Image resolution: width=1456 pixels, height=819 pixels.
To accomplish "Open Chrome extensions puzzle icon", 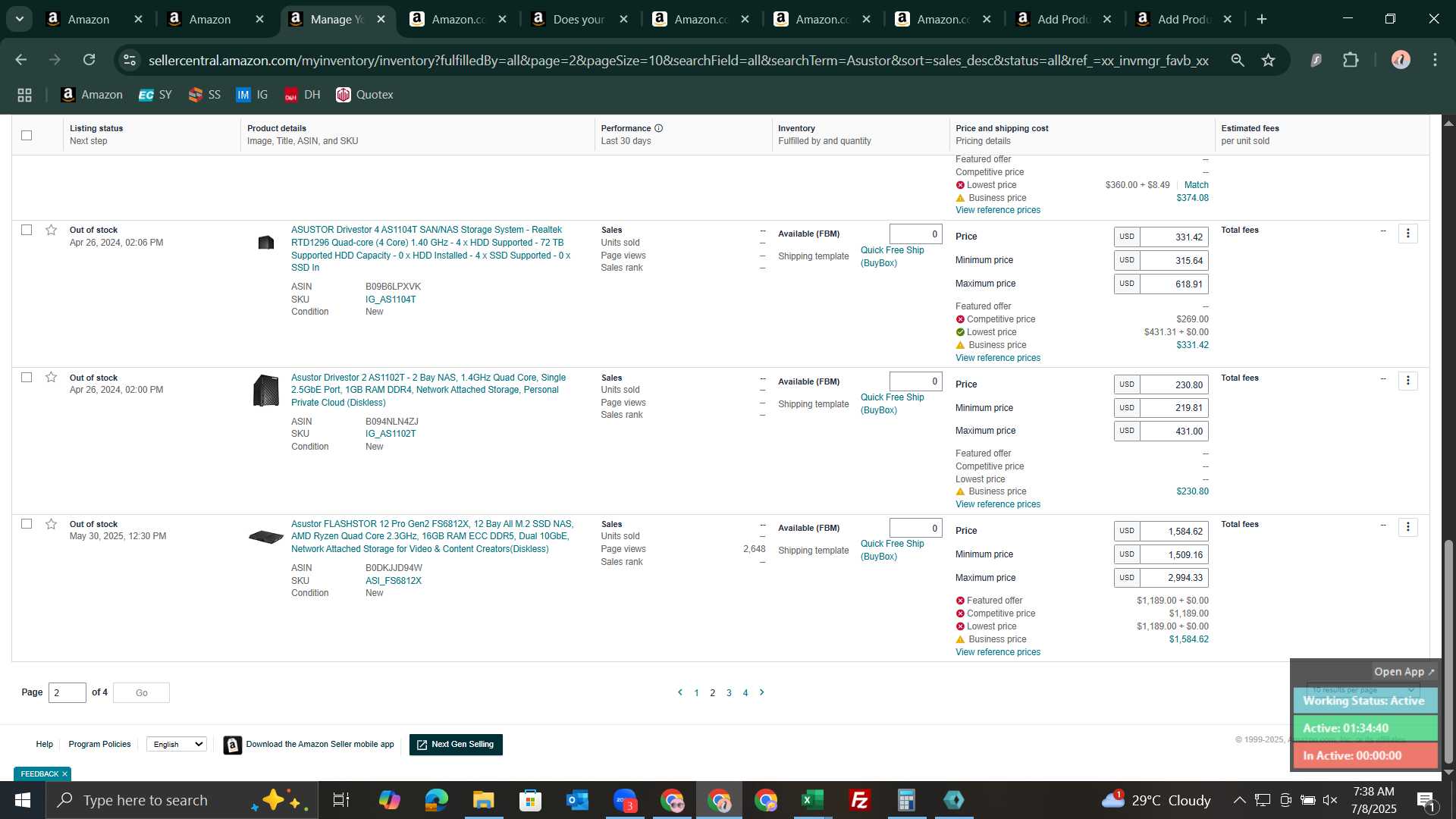I will coord(1351,60).
